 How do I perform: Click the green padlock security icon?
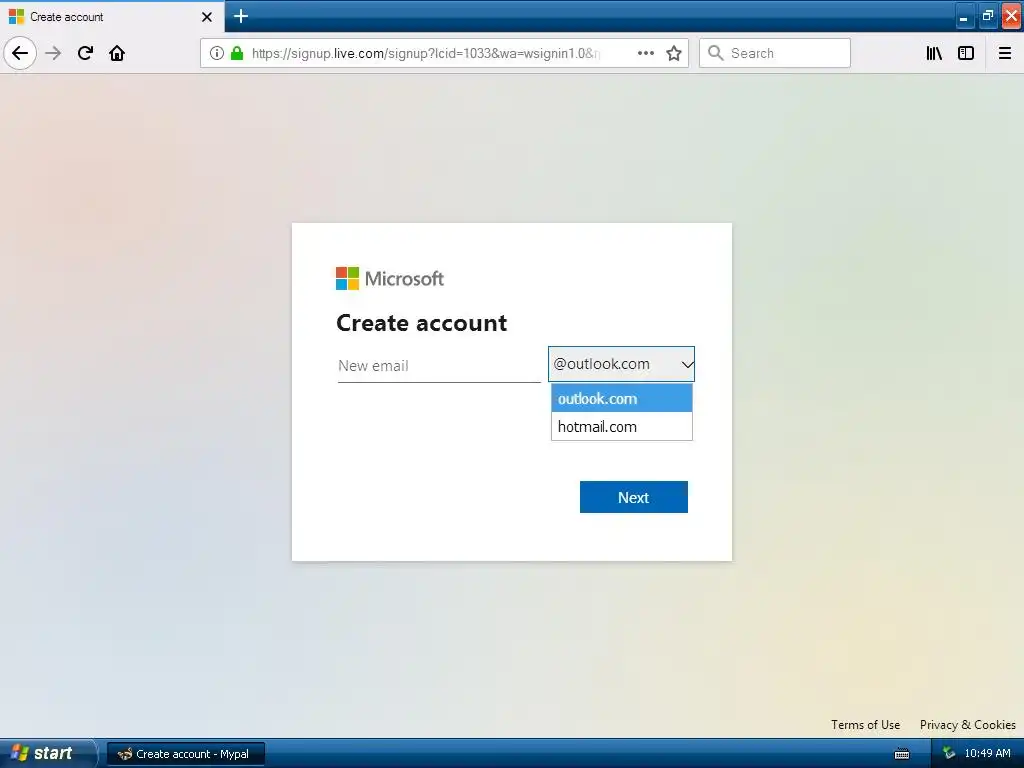[237, 53]
